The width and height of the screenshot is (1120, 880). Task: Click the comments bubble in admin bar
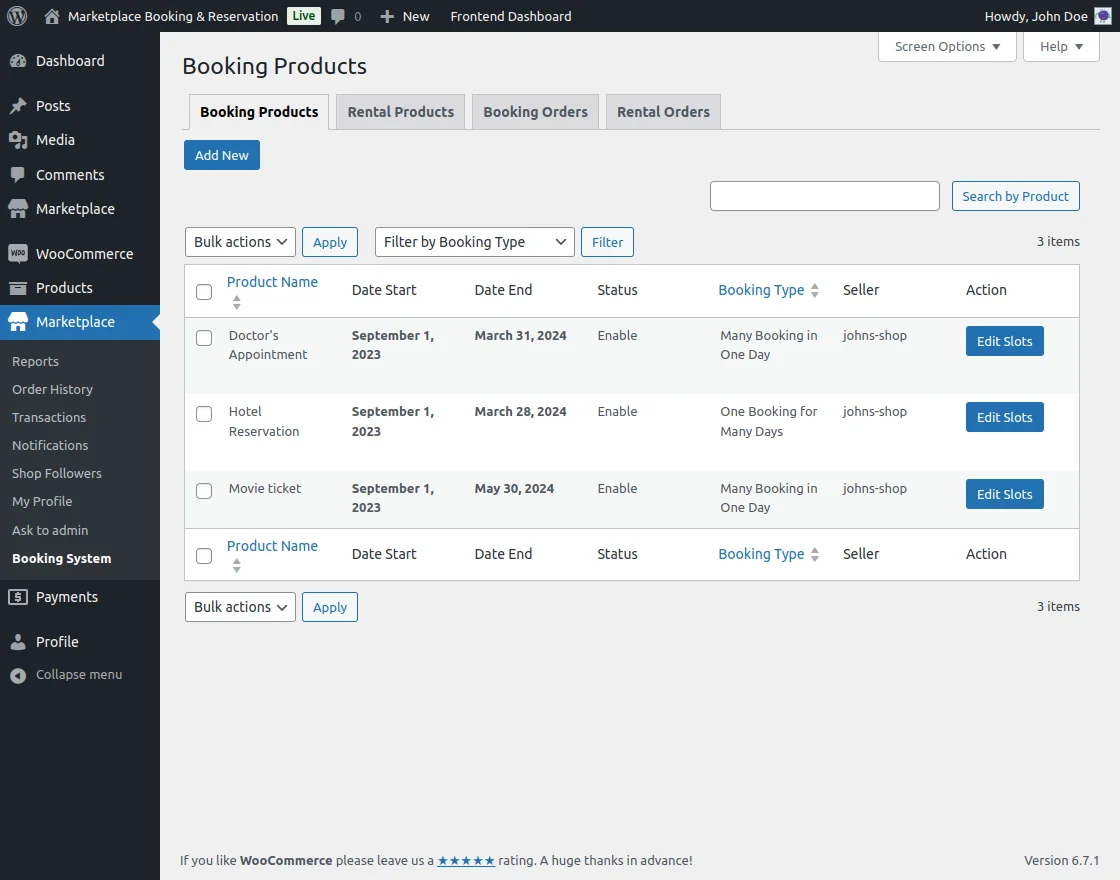pos(340,16)
